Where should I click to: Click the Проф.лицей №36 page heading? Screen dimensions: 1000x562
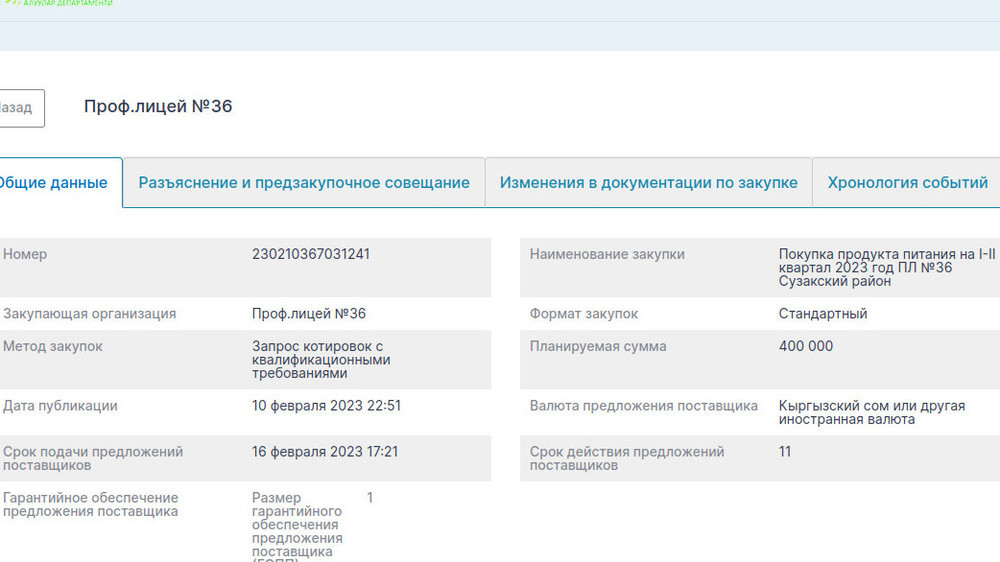click(158, 106)
